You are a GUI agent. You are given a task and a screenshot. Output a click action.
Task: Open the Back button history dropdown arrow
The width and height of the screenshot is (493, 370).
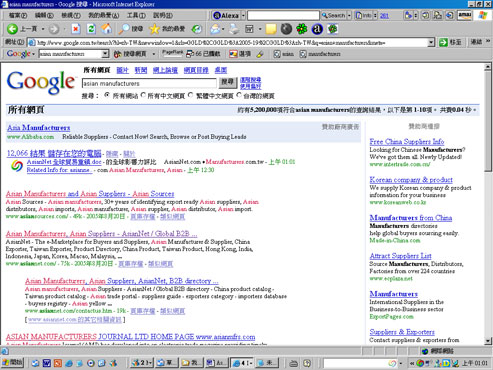pyautogui.click(x=43, y=29)
